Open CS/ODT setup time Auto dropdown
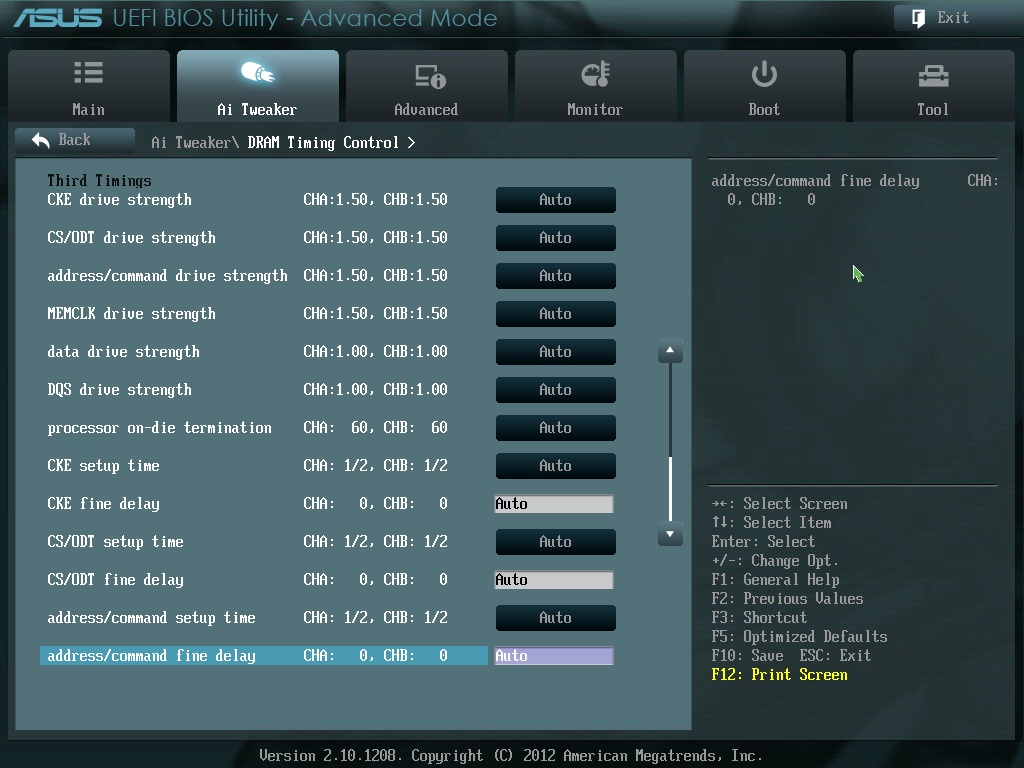 coord(556,541)
